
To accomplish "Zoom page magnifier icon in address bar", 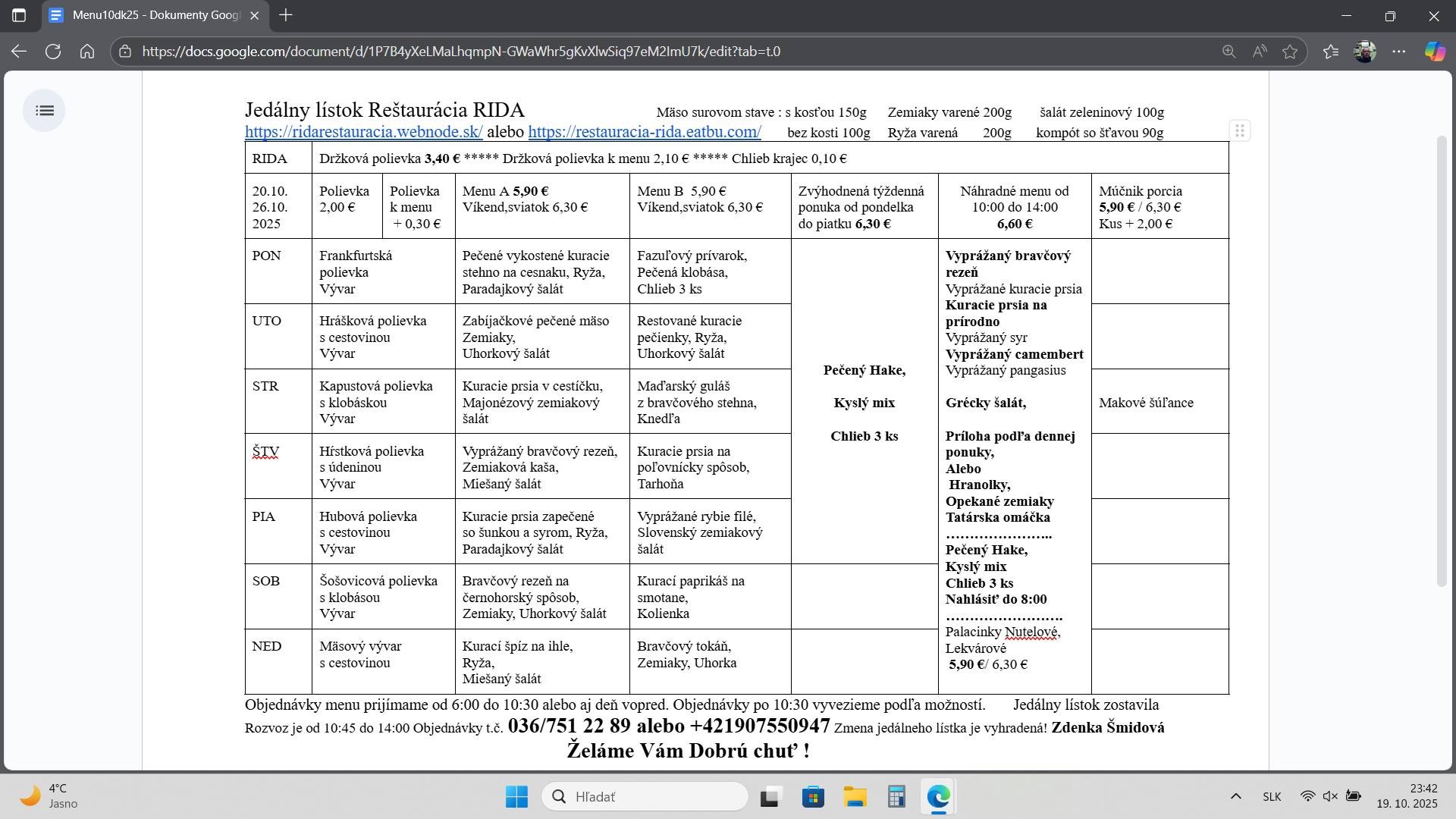I will click(1228, 52).
